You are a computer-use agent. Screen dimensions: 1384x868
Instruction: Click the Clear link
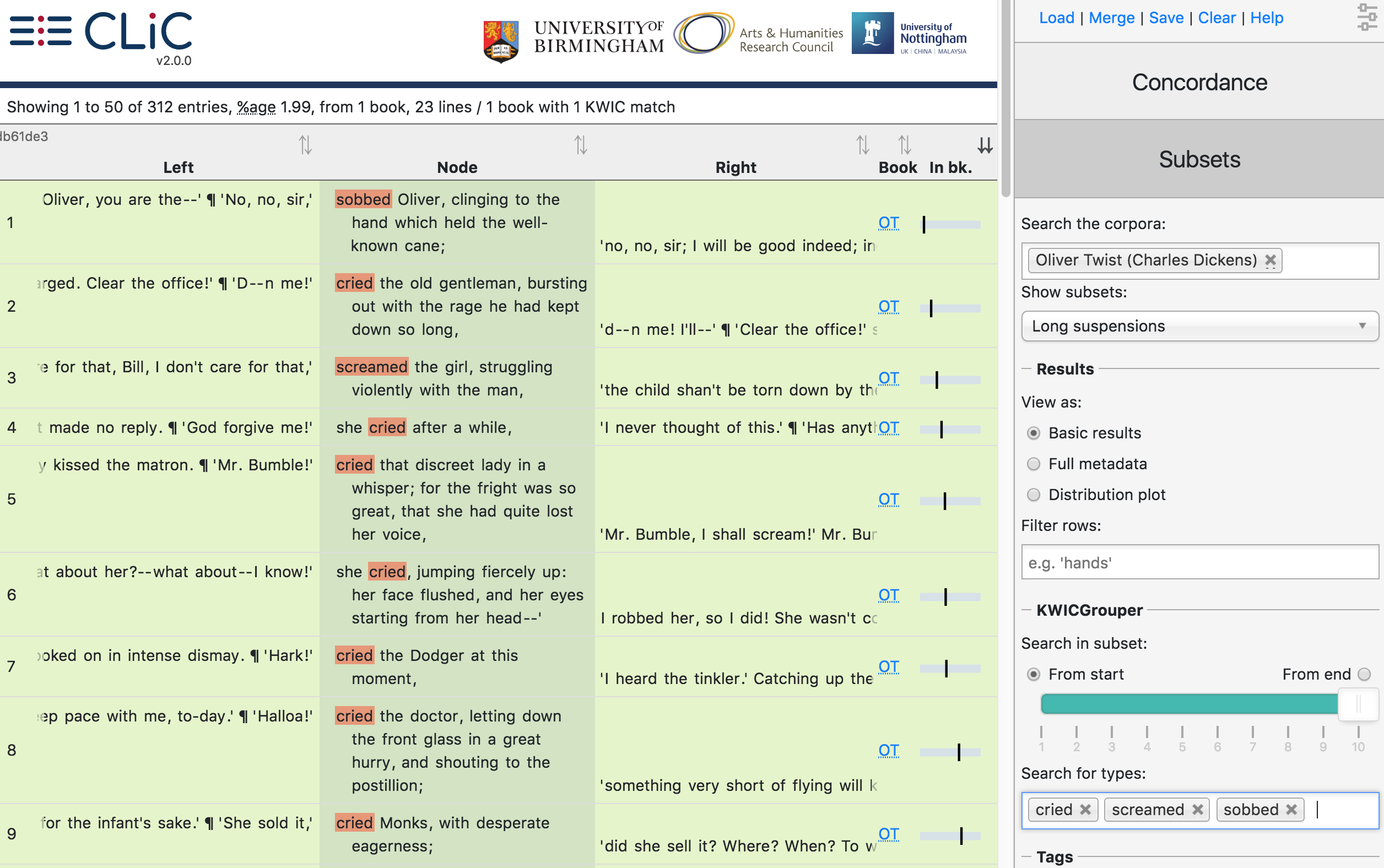pyautogui.click(x=1217, y=18)
